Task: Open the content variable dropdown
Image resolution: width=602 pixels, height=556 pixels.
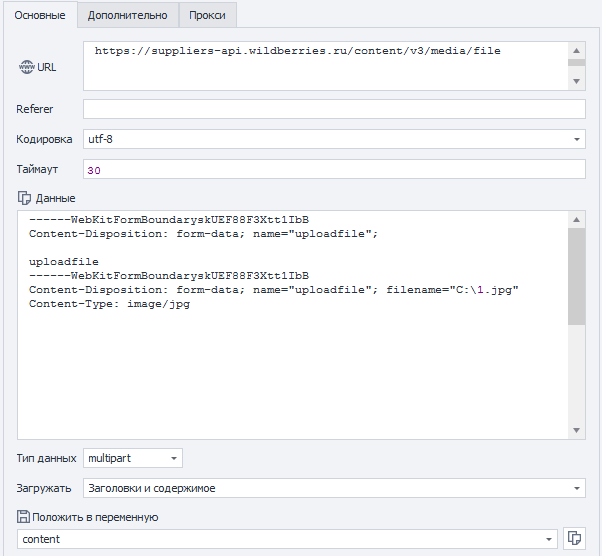Action: pos(549,539)
